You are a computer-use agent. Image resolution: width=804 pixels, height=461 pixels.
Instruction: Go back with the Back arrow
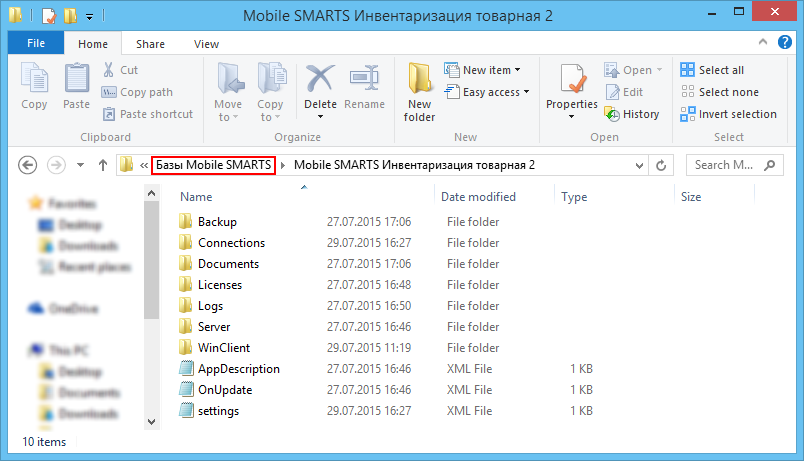pos(28,165)
